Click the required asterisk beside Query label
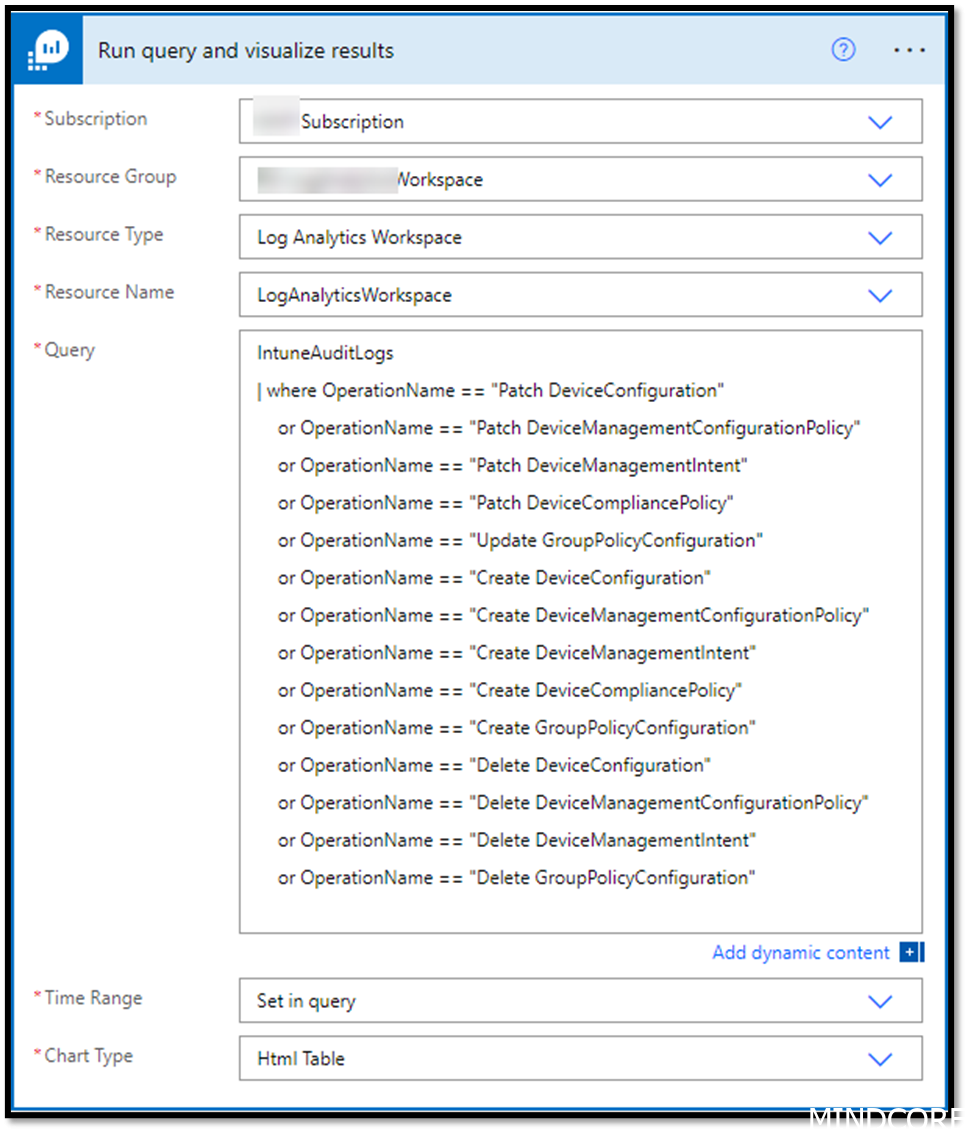Screen dimensions: 967x1131 tap(37, 349)
